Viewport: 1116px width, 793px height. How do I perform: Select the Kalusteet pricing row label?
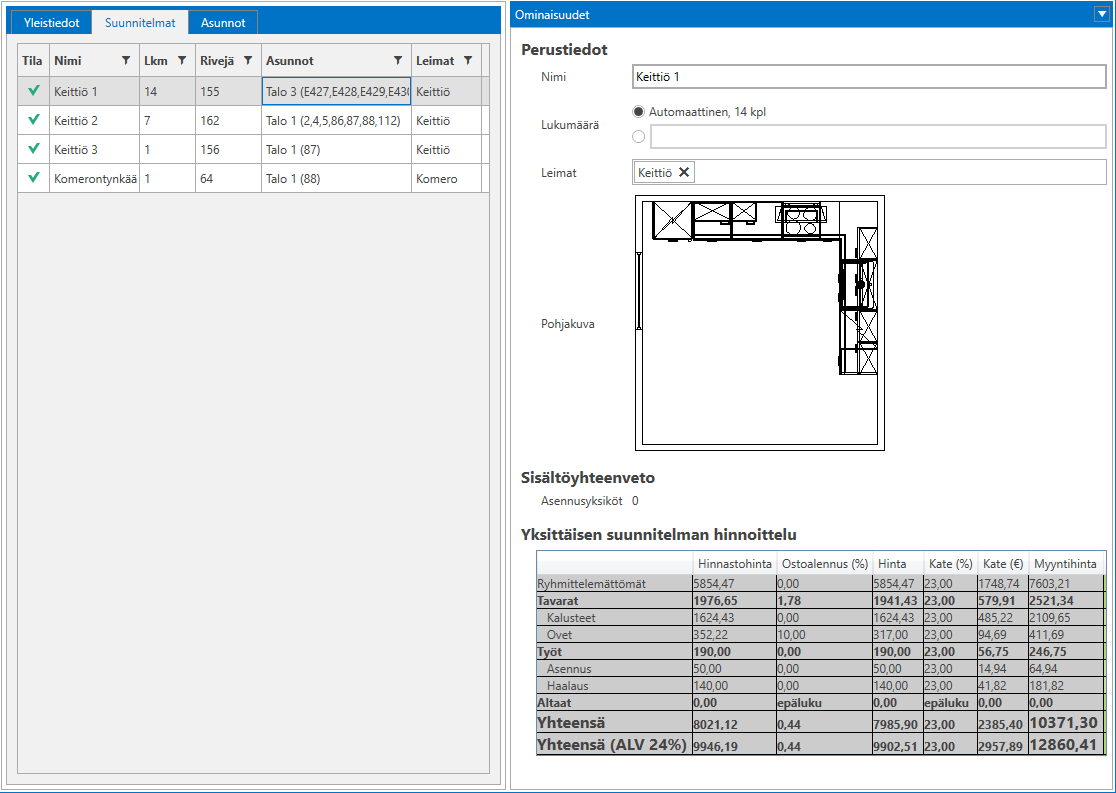[x=572, y=618]
